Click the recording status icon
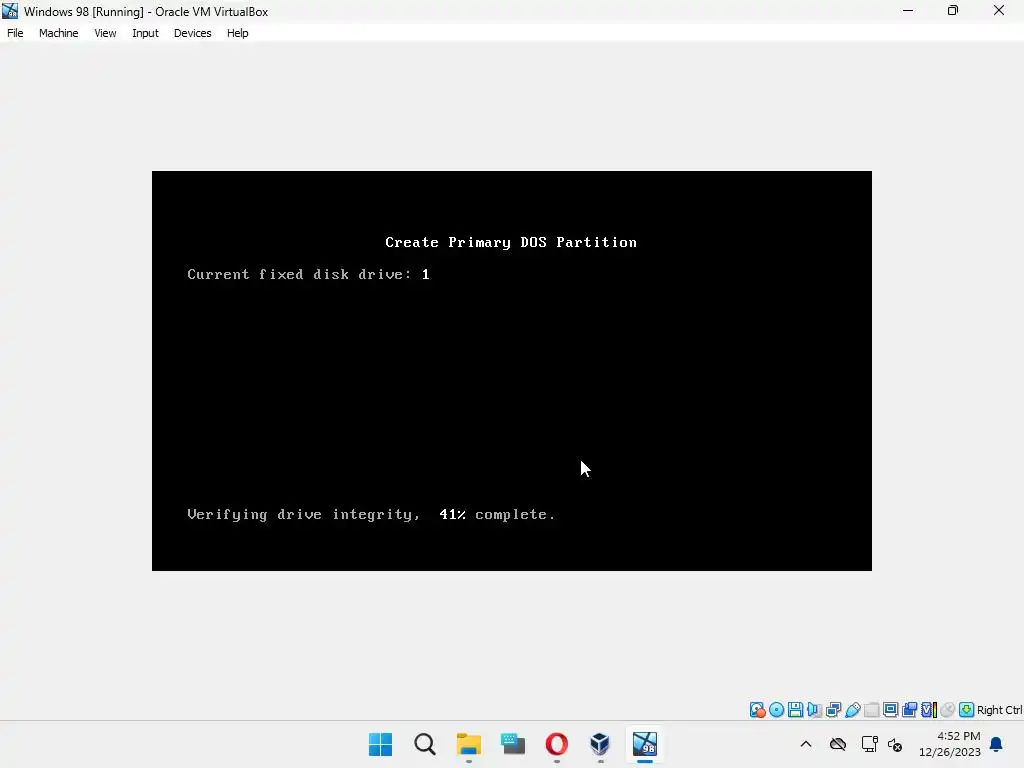 (909, 710)
